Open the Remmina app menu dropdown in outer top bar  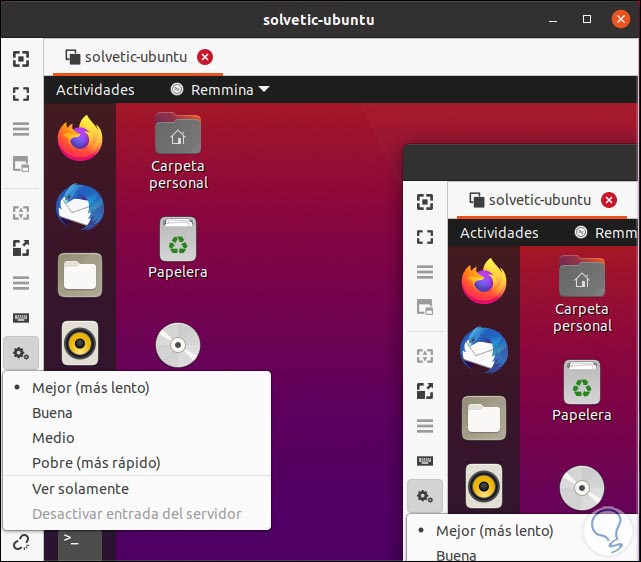pos(220,90)
